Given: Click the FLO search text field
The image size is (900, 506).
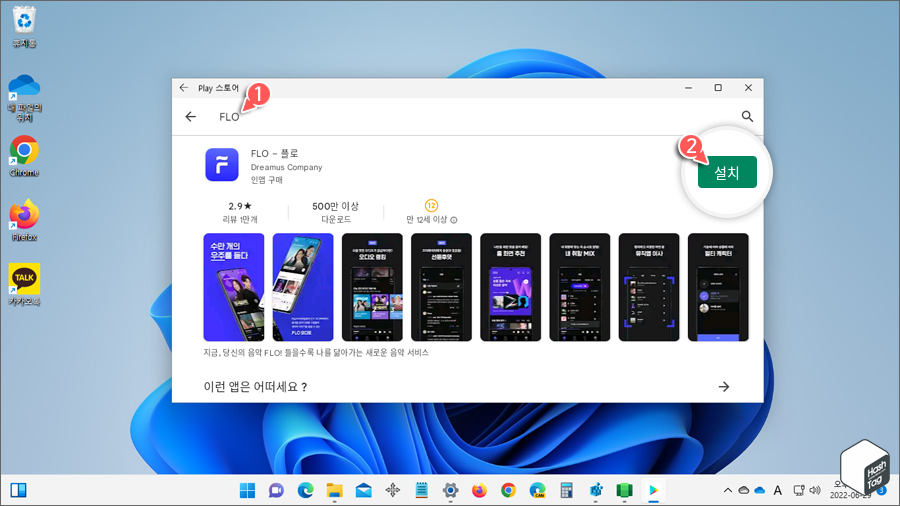Looking at the screenshot, I should click(x=229, y=117).
